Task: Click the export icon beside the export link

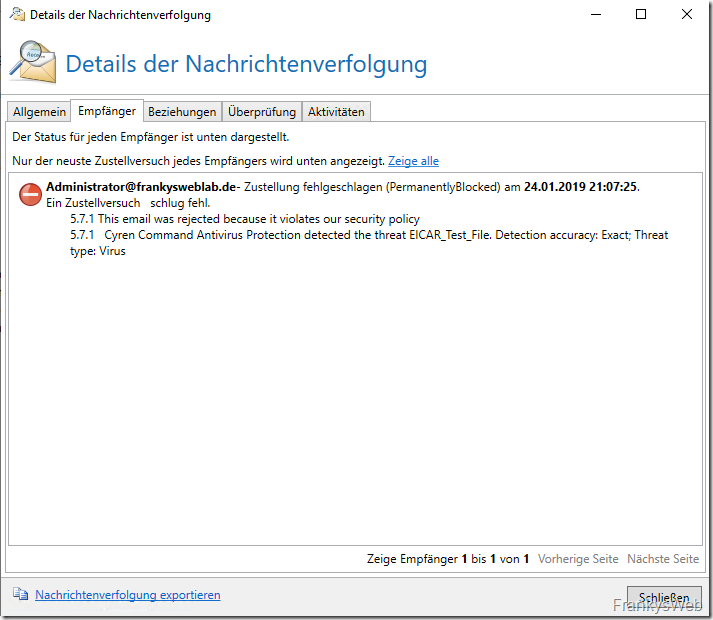Action: click(21, 595)
